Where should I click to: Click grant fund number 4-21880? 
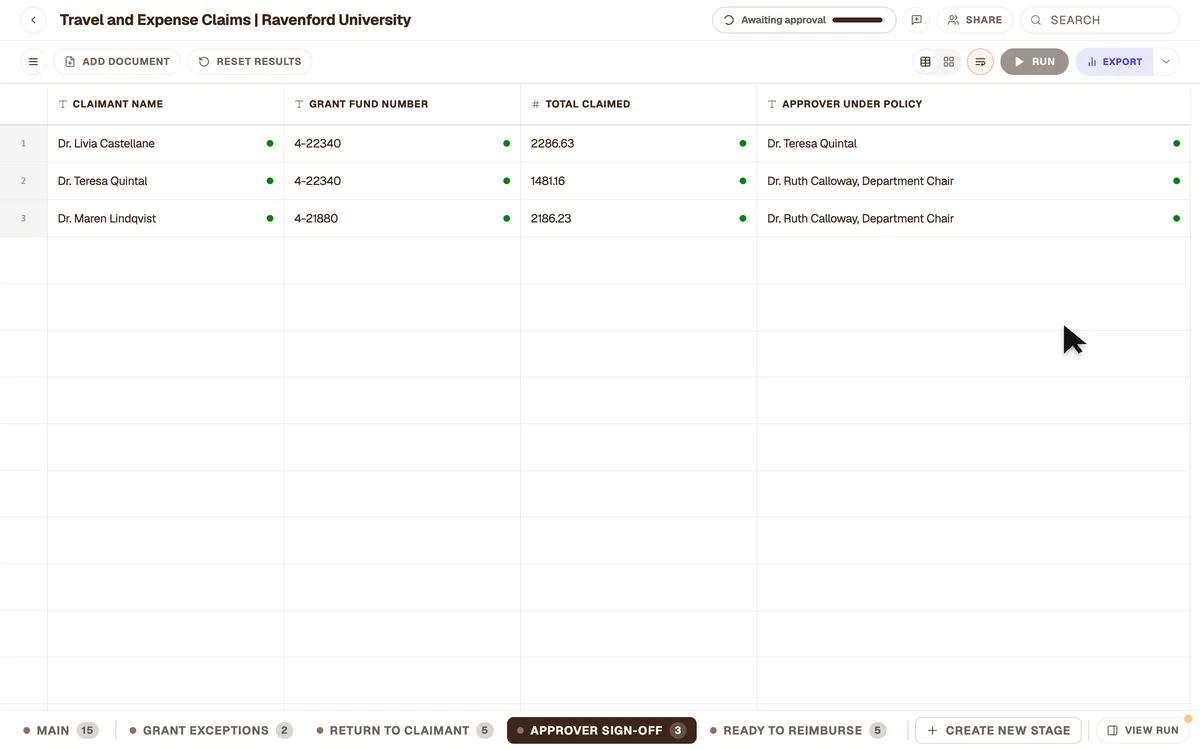click(317, 218)
